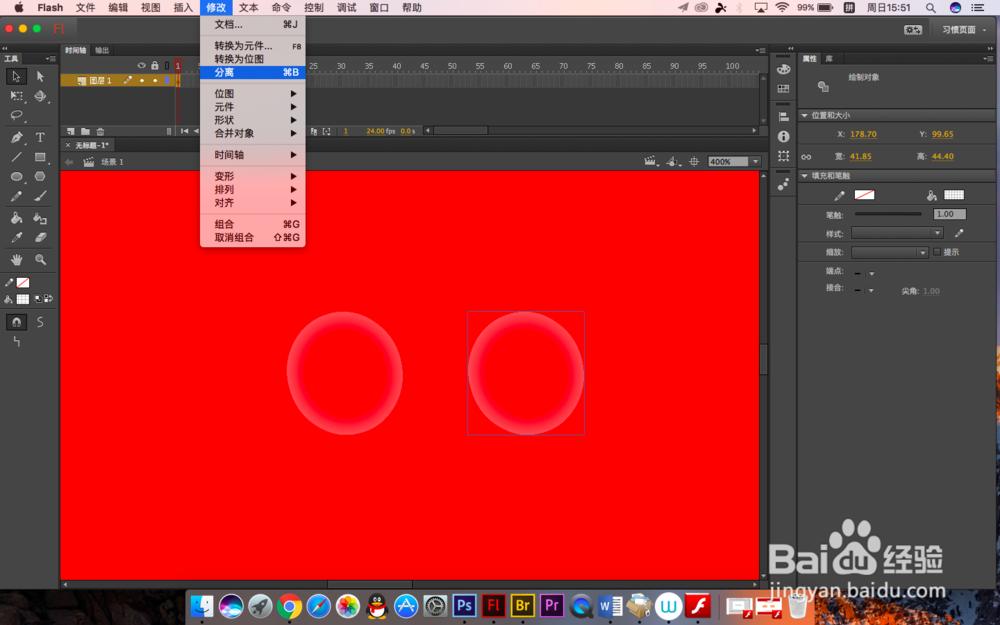Select the Text tool in toolbox
The height and width of the screenshot is (625, 1000).
point(40,137)
